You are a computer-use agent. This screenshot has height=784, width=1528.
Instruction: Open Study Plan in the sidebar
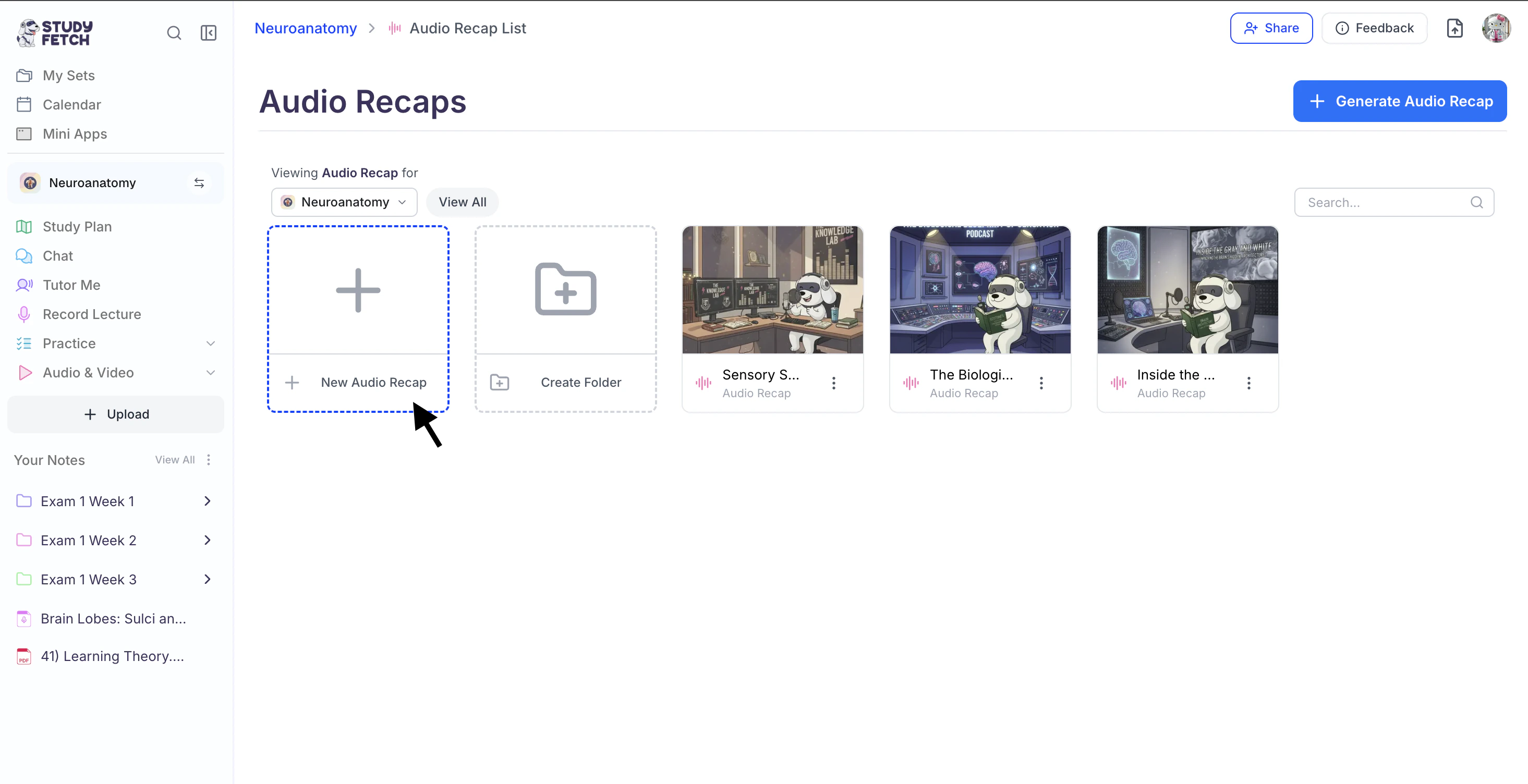(77, 227)
